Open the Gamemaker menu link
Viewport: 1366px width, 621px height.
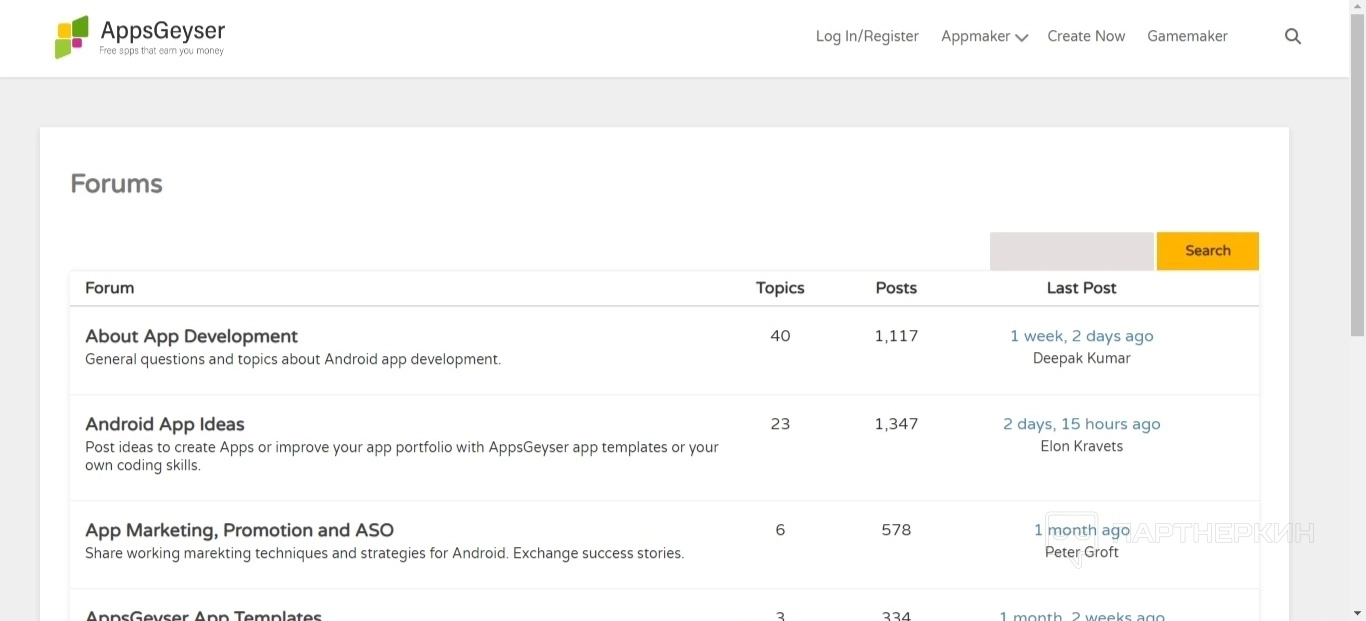click(1187, 36)
